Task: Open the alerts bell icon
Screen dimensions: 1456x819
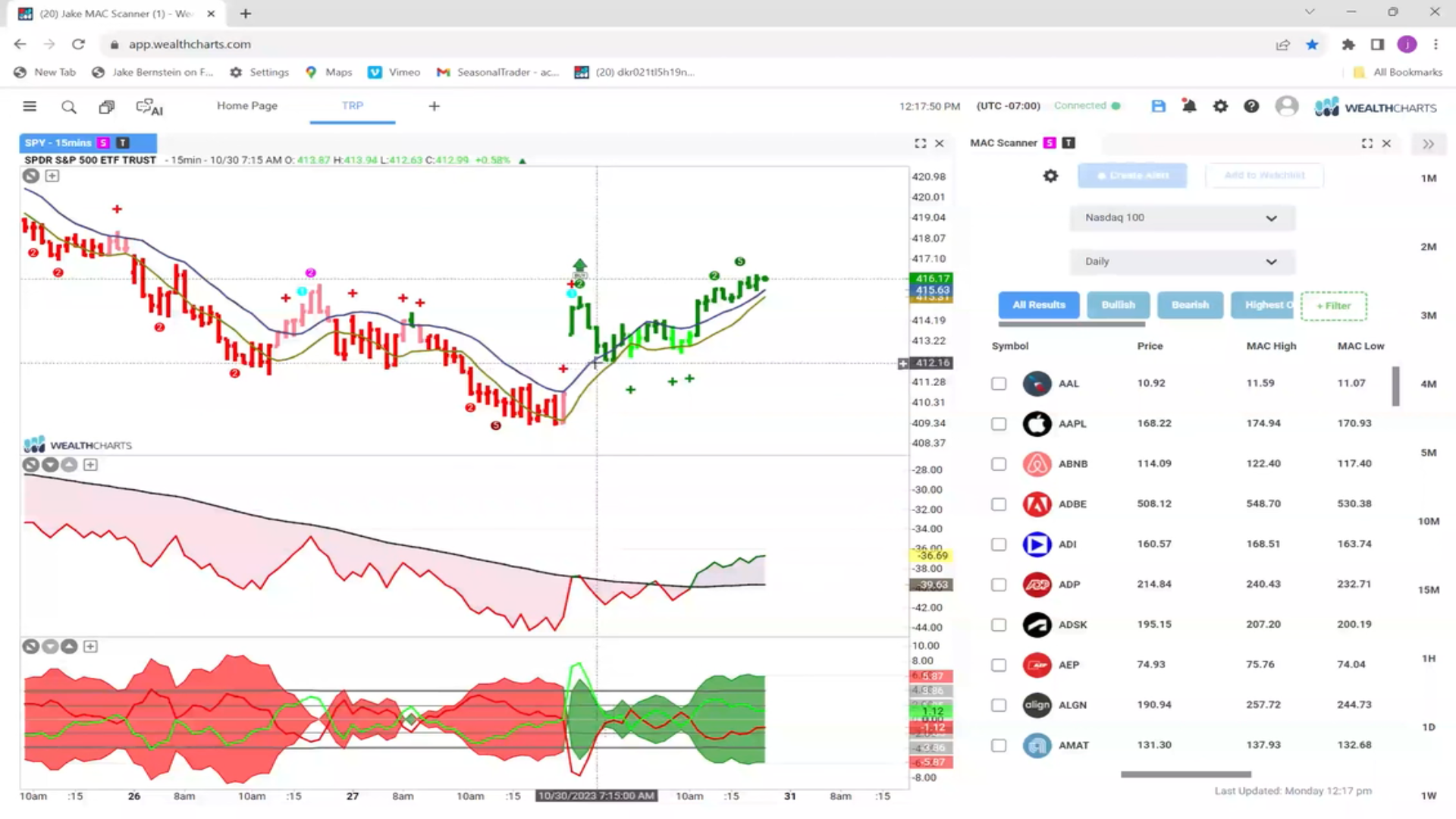Action: point(1189,106)
